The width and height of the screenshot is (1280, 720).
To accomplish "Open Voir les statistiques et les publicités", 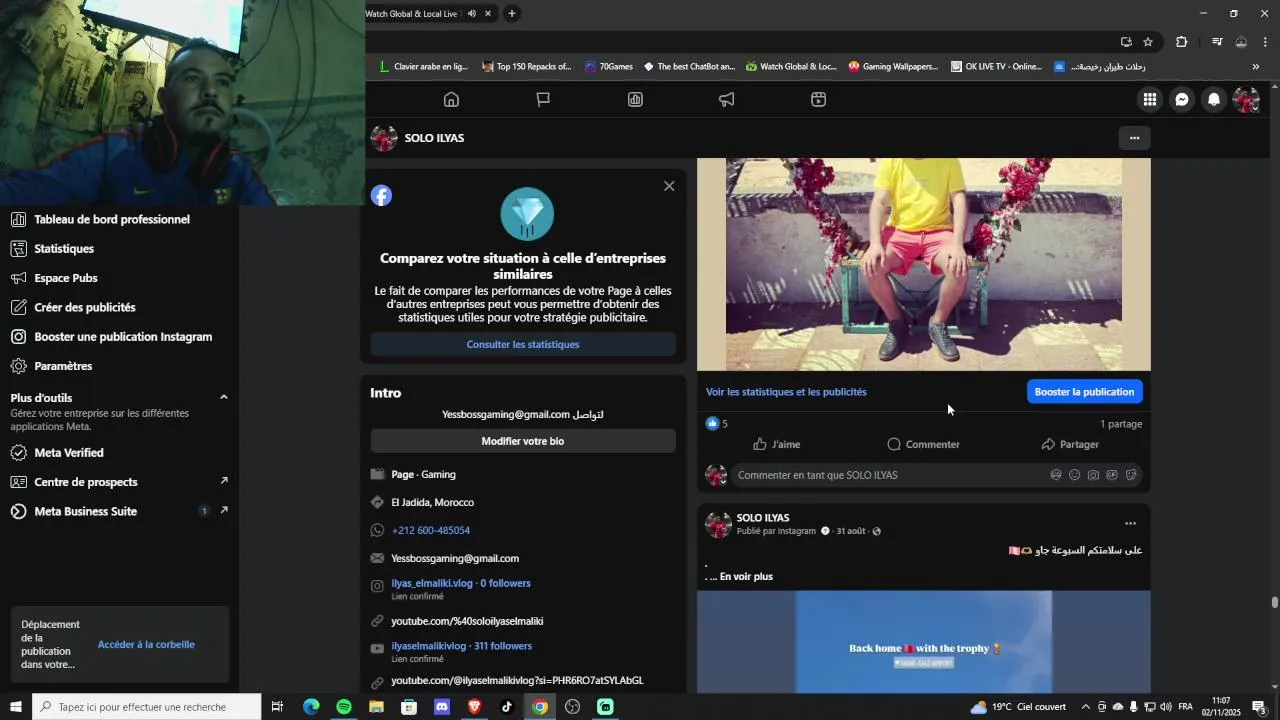I will tap(786, 392).
